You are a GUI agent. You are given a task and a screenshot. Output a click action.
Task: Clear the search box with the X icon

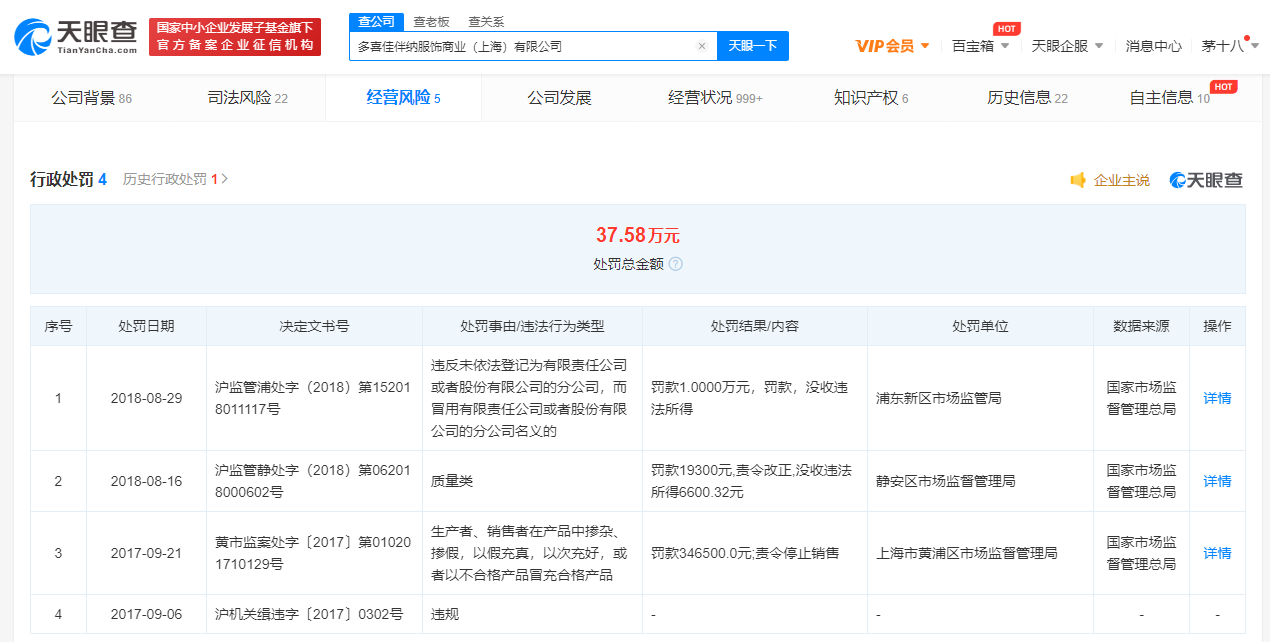coord(702,46)
